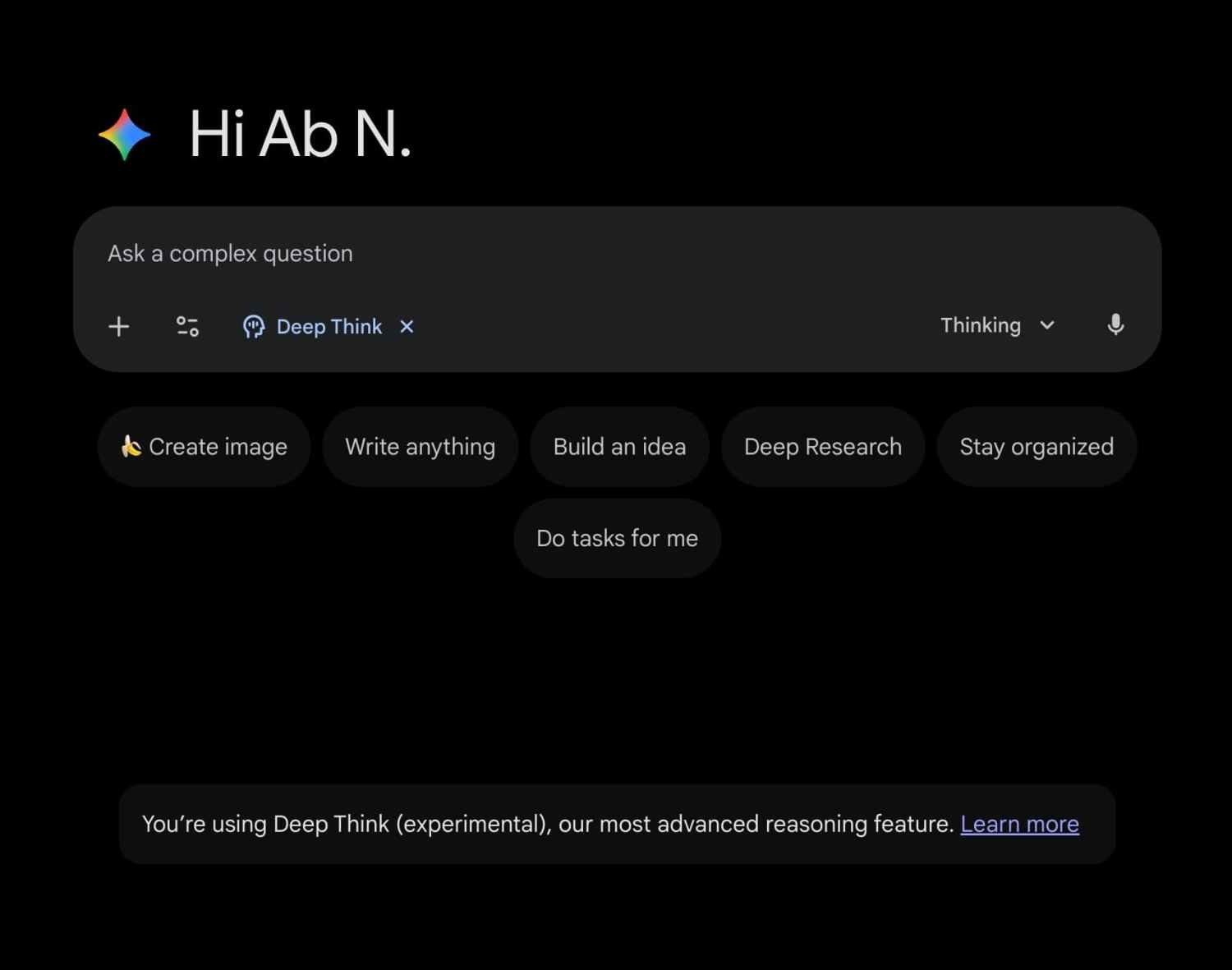
Task: Activate the microphone voice input
Action: pos(1115,325)
